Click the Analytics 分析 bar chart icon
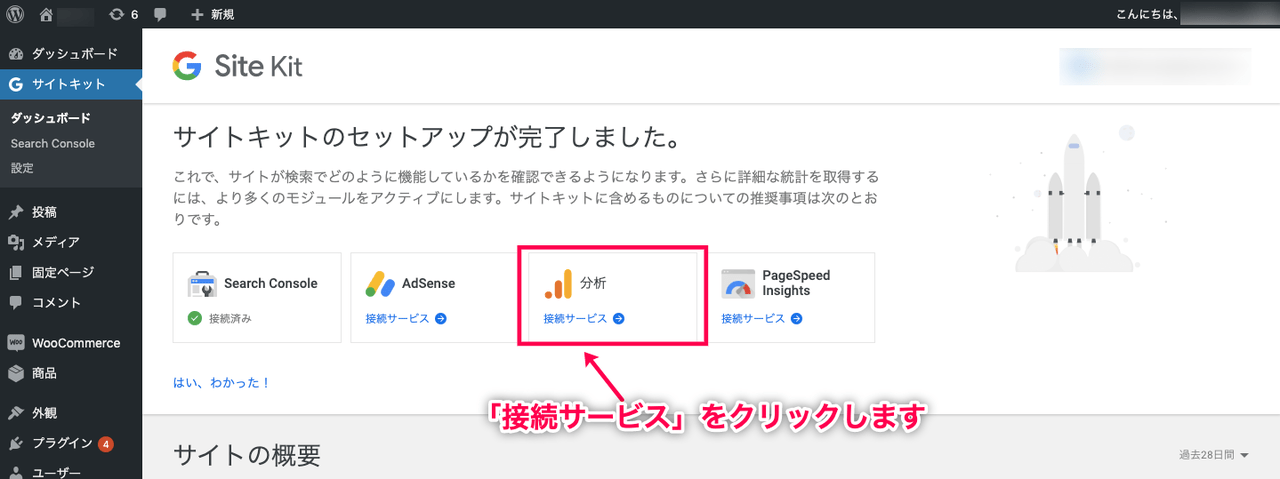Image resolution: width=1280 pixels, height=479 pixels. tap(558, 284)
